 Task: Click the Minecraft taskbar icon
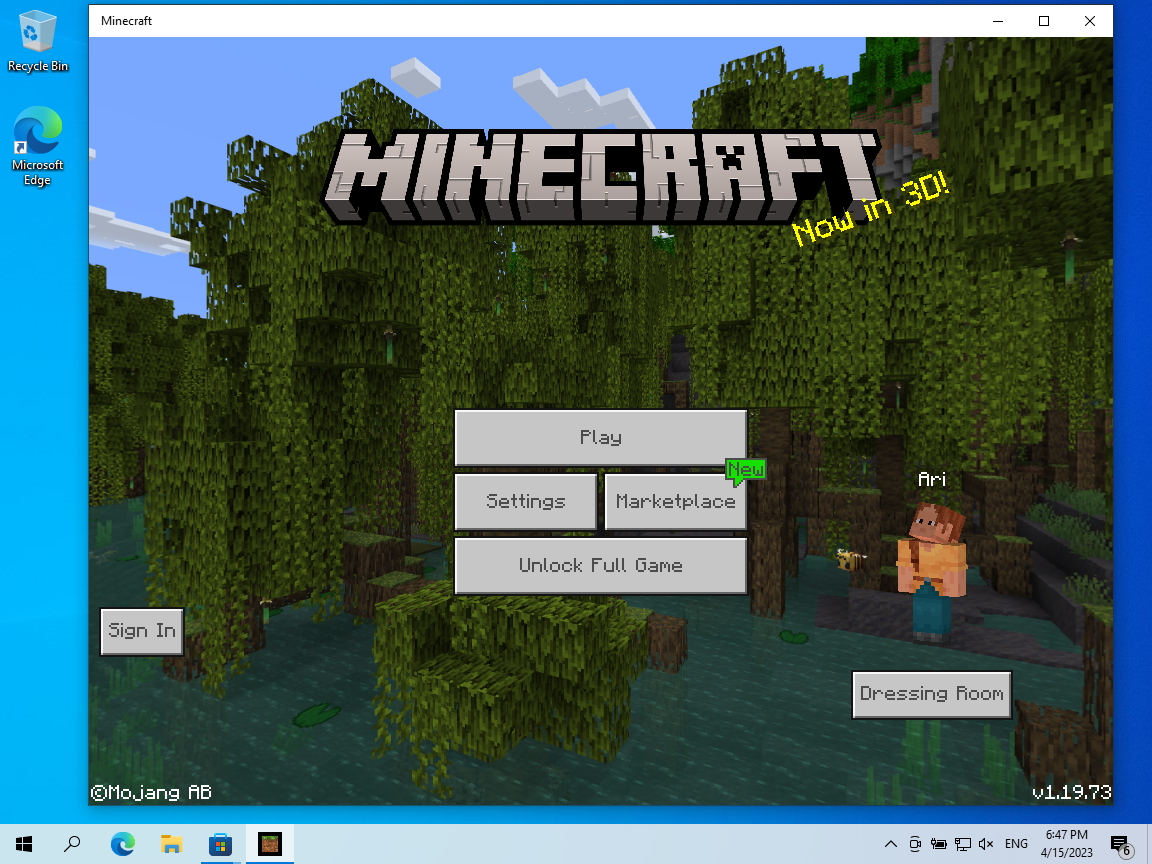coord(270,844)
